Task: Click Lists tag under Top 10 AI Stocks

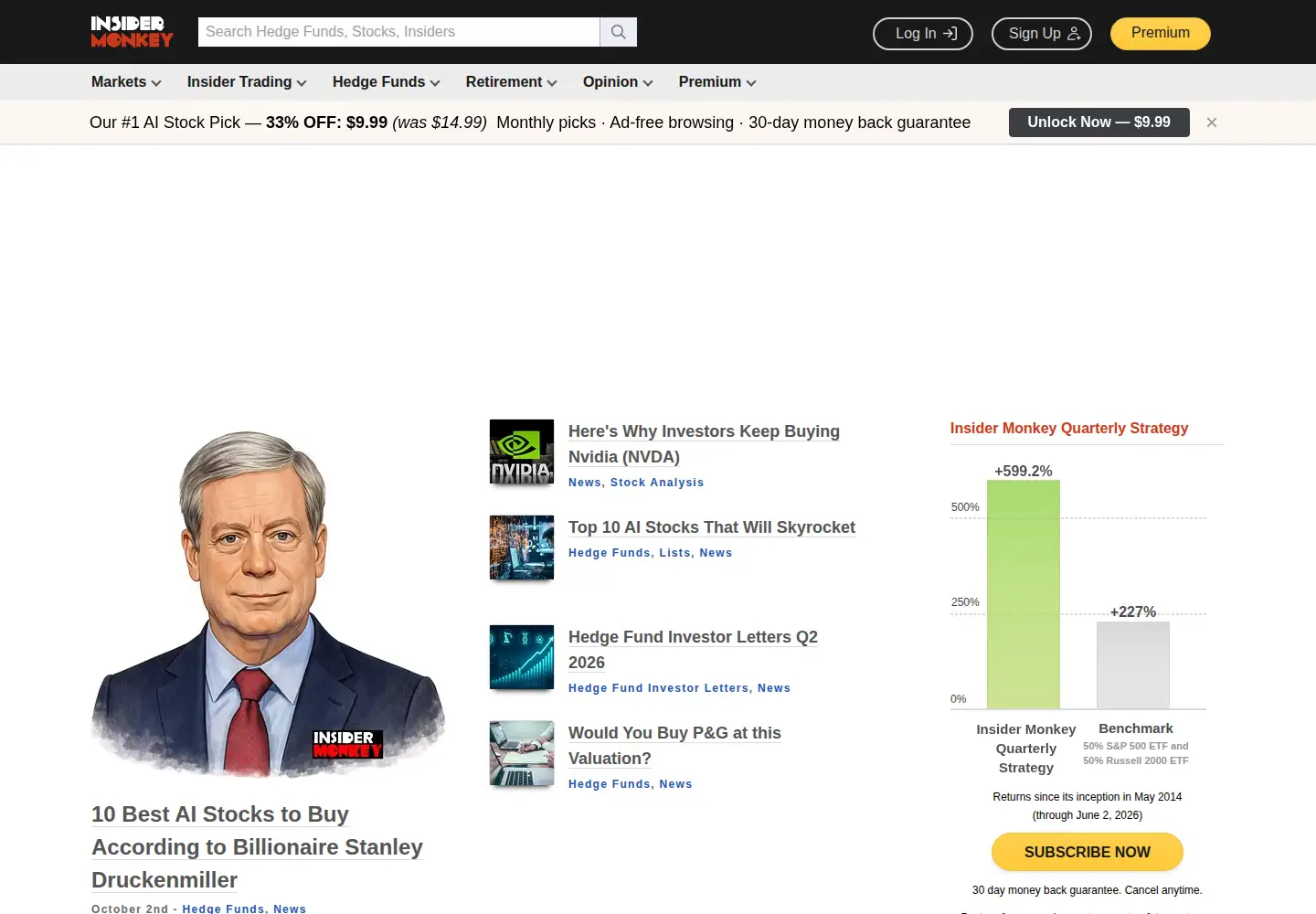Action: [x=675, y=553]
